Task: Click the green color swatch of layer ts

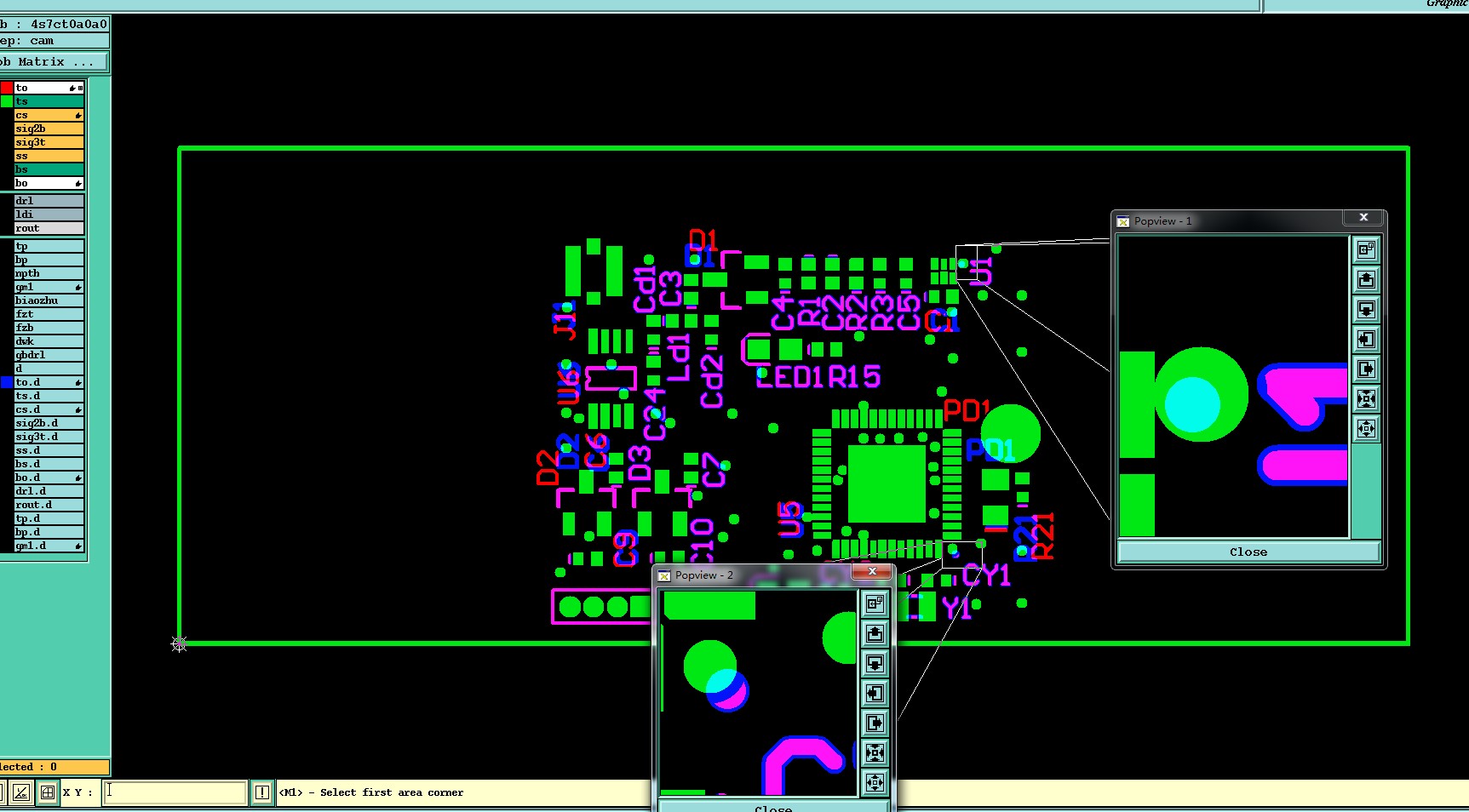Action: [7, 101]
